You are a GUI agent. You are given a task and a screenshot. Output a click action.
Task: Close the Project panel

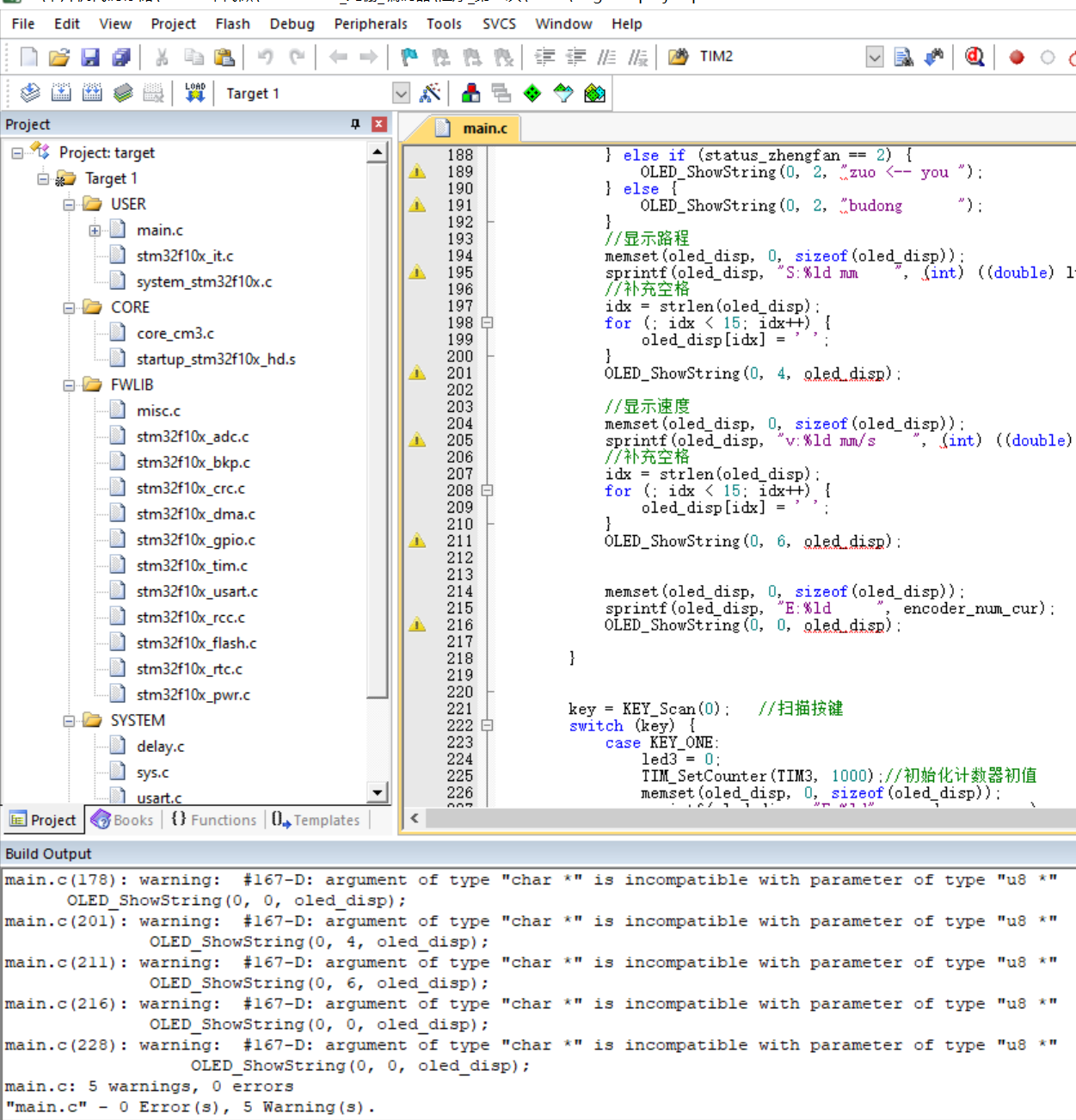click(378, 124)
